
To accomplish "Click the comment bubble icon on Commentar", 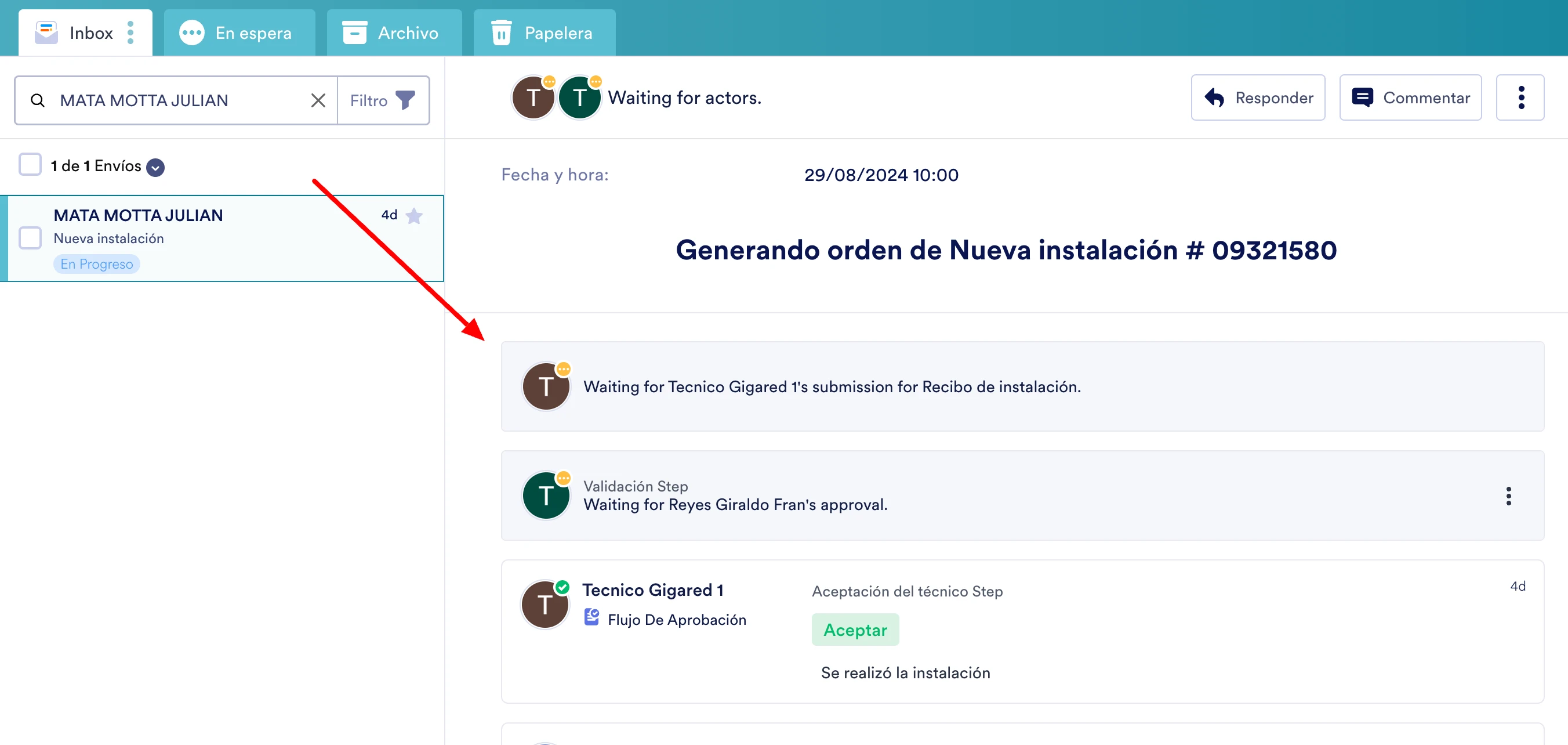I will 1363,96.
